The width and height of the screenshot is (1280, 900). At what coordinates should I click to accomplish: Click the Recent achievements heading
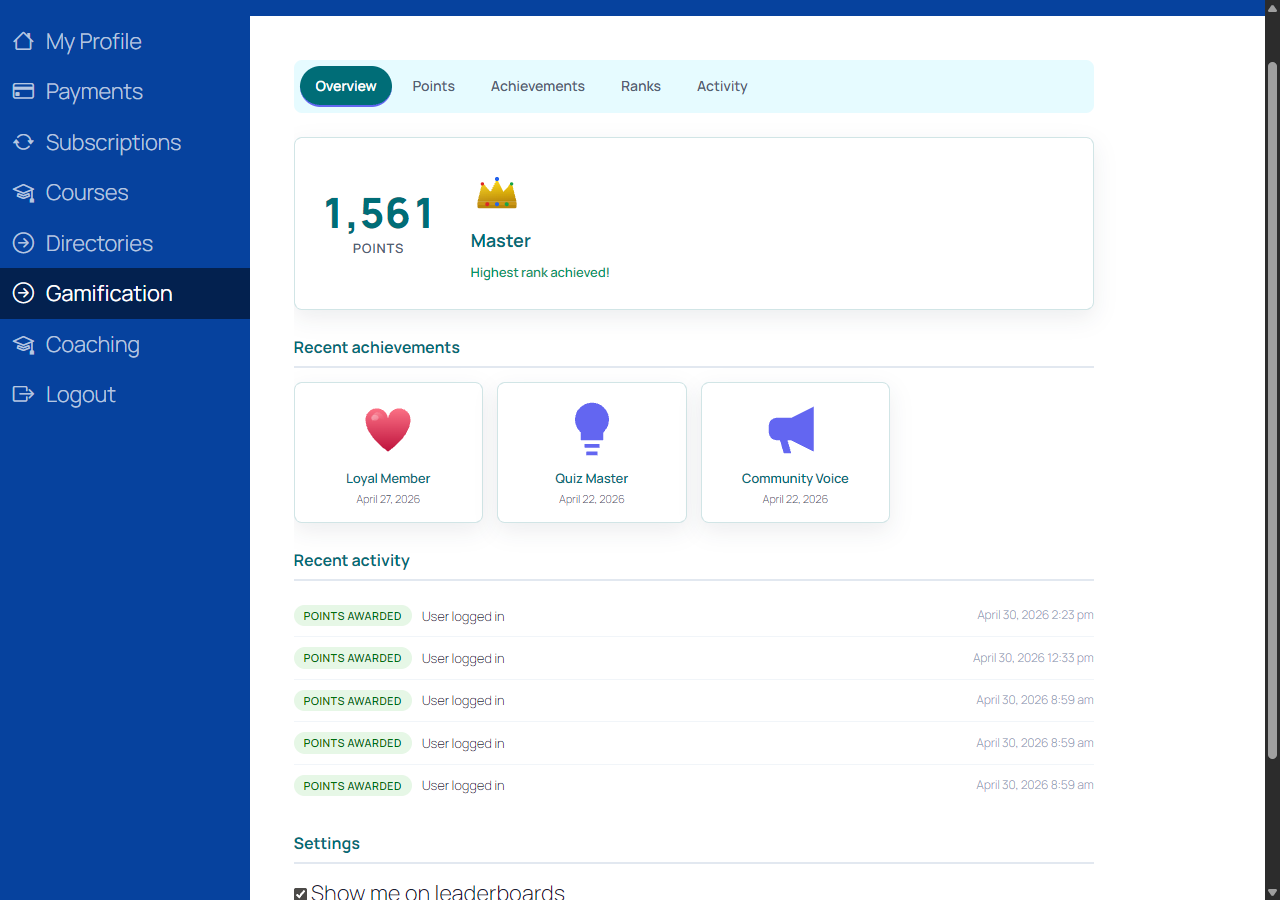[x=377, y=347]
